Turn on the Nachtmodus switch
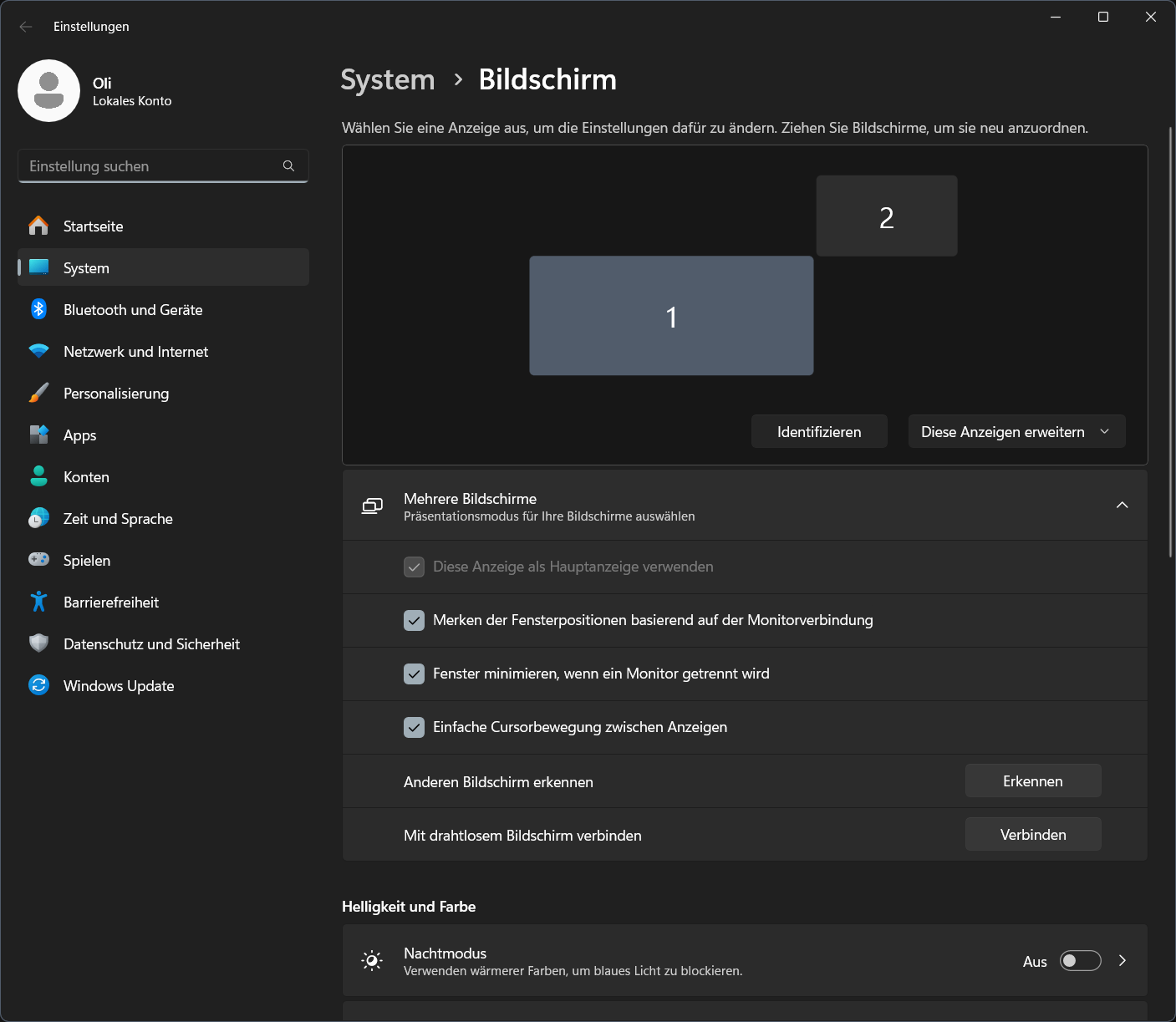1176x1022 pixels. point(1080,961)
